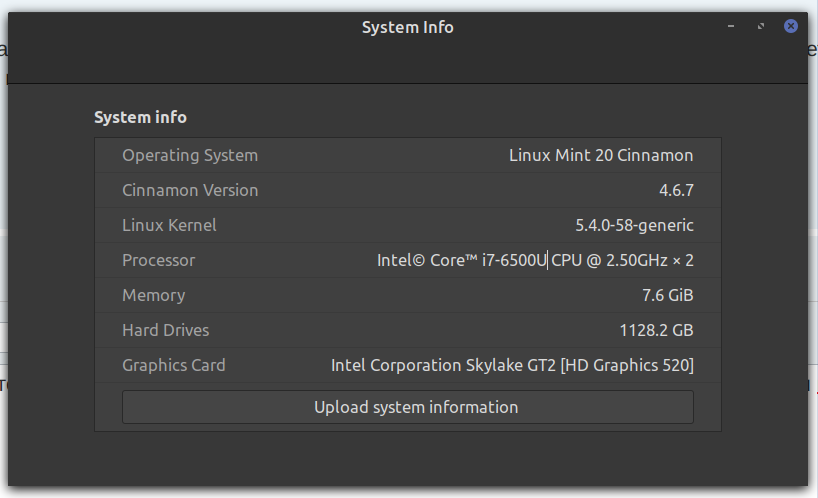Select the Linux Mint 20 Cinnamon value
This screenshot has width=818, height=498.
[600, 155]
